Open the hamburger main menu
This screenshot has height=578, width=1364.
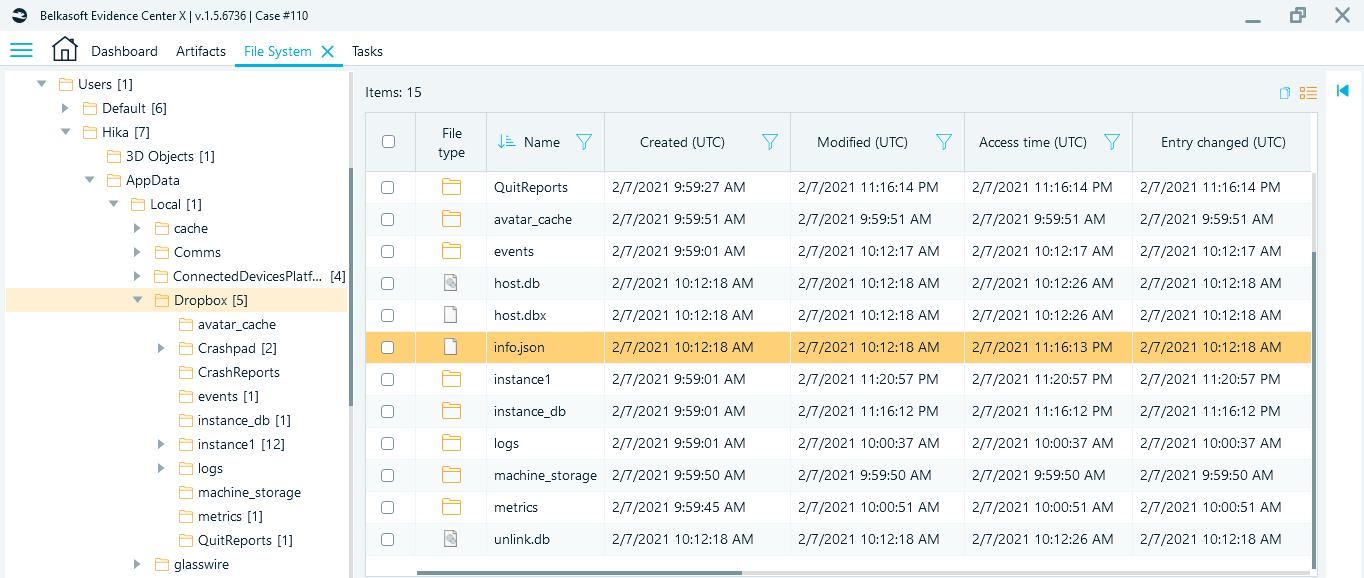point(21,50)
